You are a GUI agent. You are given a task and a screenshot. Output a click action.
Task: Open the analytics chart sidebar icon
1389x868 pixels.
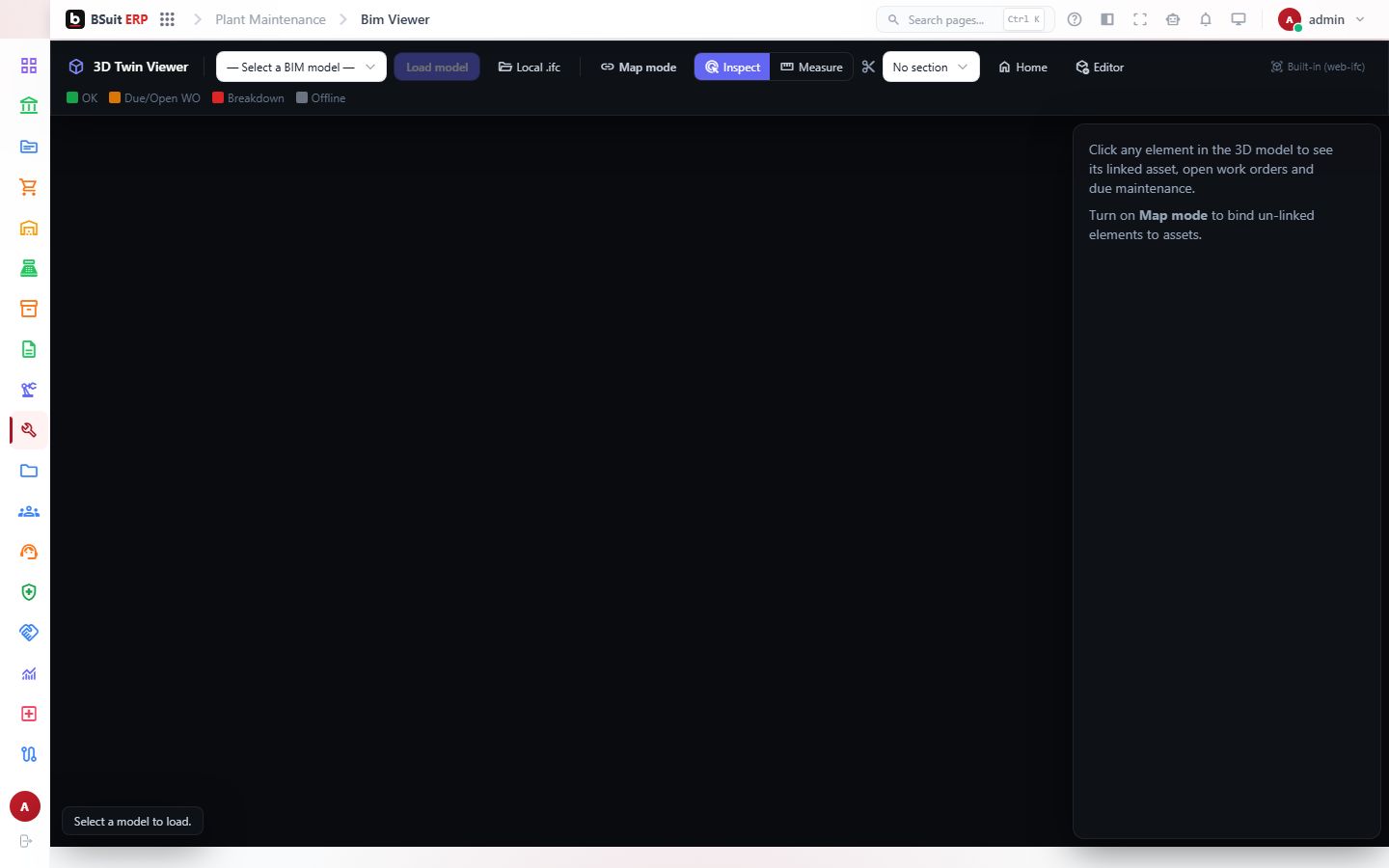(x=29, y=673)
